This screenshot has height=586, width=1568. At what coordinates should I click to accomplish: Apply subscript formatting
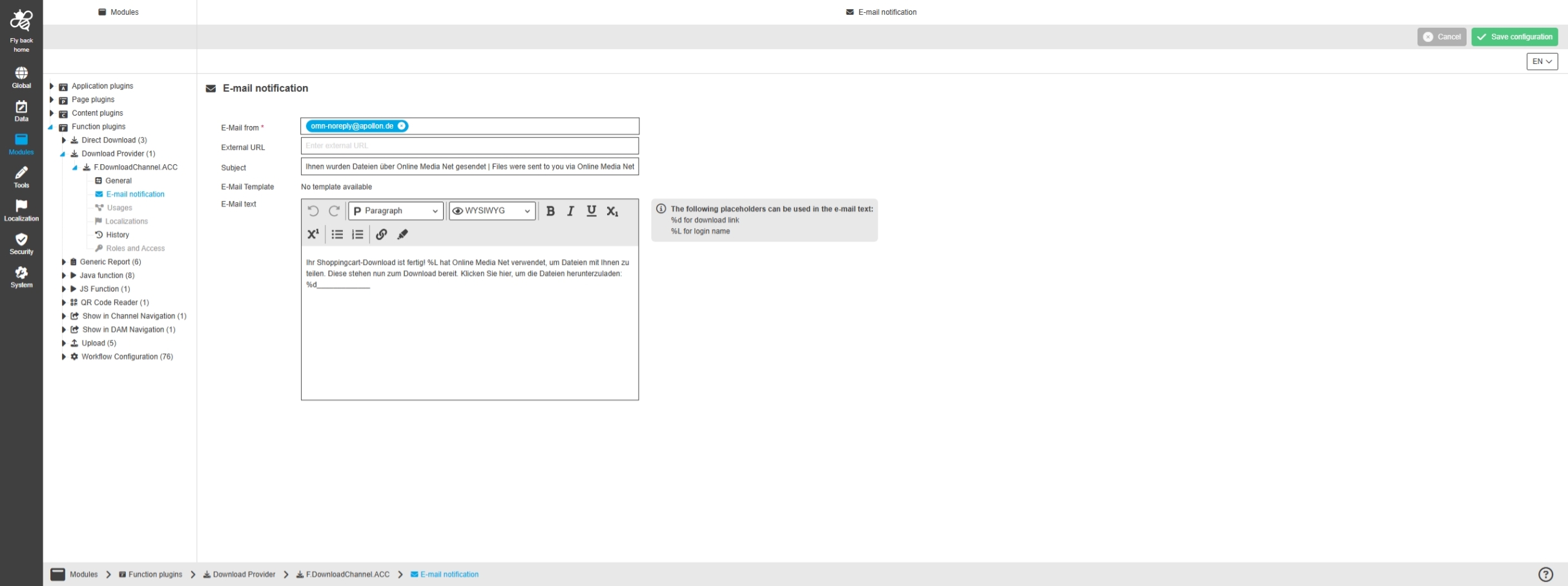pos(612,211)
